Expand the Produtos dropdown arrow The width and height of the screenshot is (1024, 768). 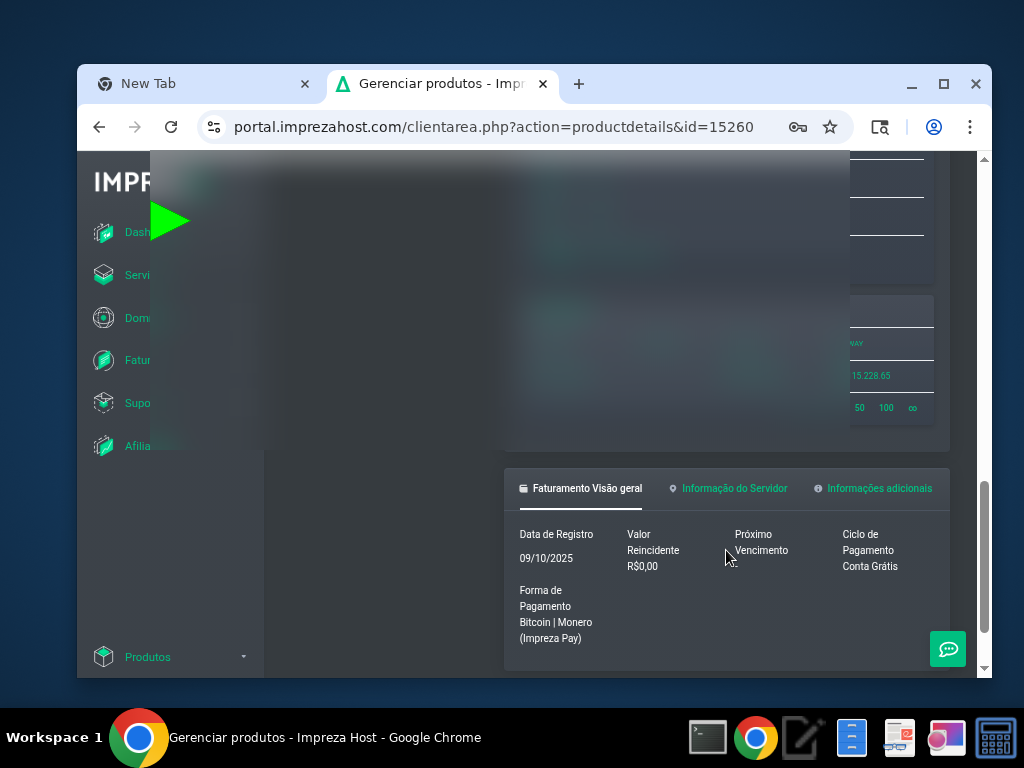(244, 657)
